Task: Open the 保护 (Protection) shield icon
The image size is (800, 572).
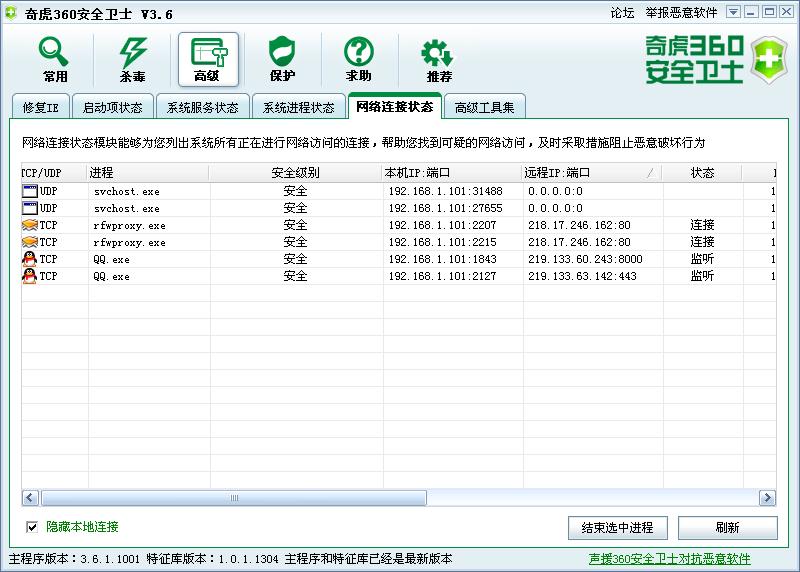Action: 282,60
